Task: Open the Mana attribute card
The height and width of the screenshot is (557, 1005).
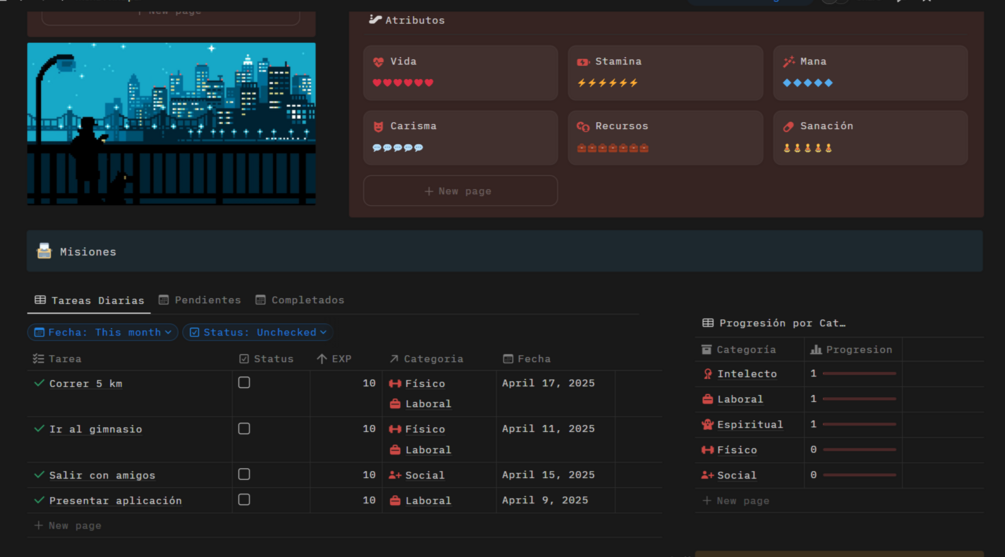Action: click(870, 72)
